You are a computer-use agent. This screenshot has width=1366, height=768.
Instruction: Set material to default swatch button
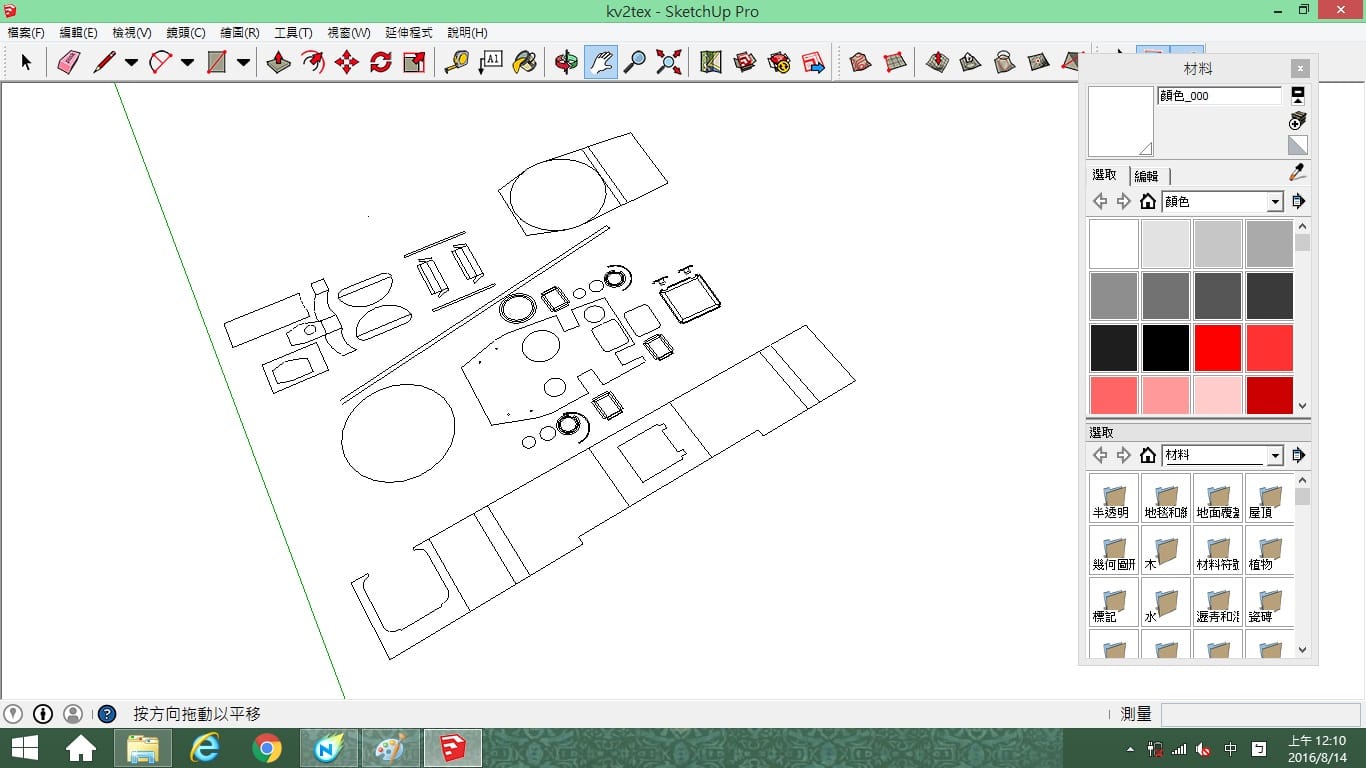pyautogui.click(x=1298, y=146)
